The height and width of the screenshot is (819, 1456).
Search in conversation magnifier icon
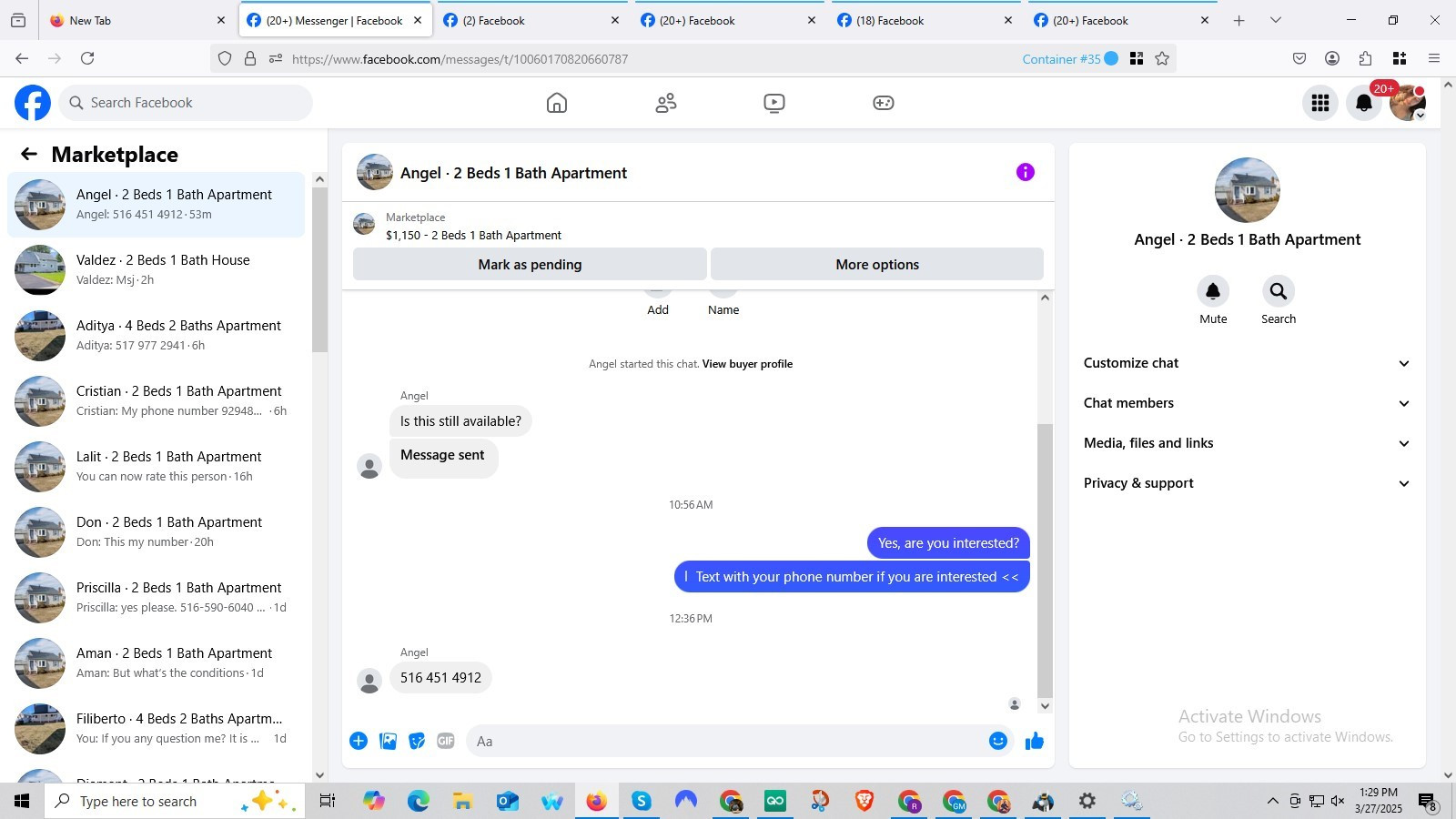click(1279, 291)
